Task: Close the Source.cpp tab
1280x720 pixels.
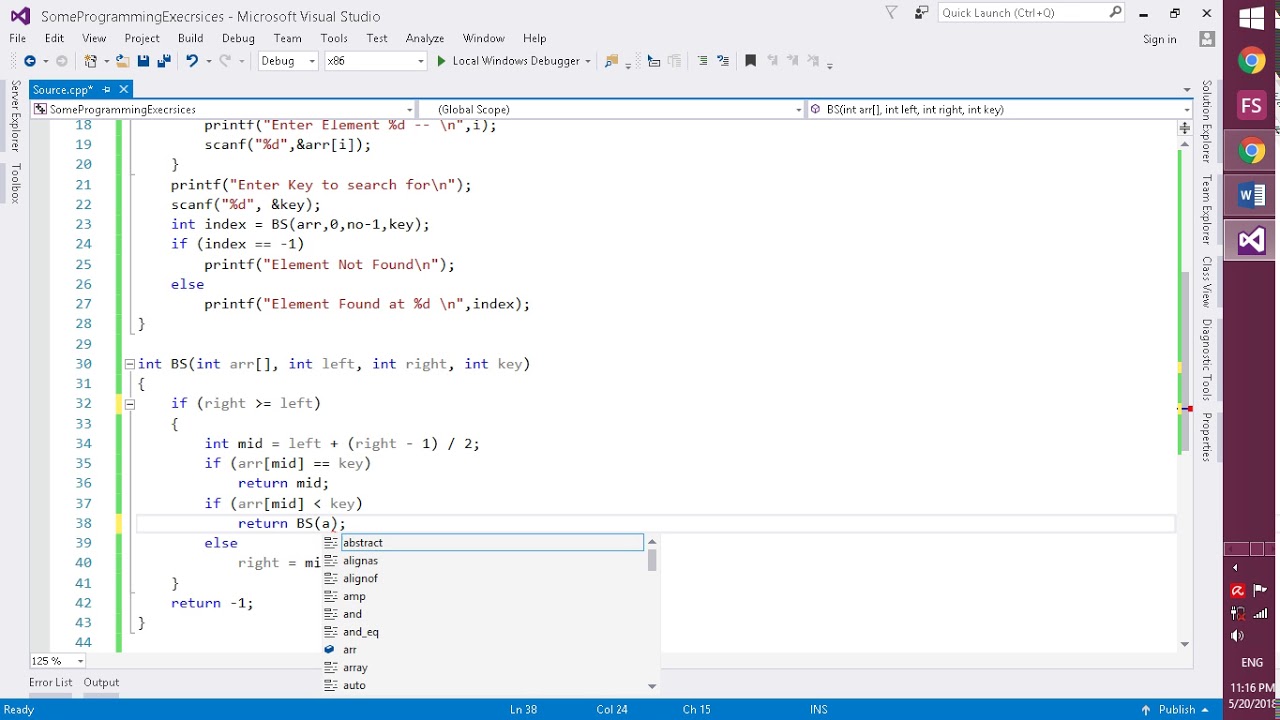Action: [124, 90]
